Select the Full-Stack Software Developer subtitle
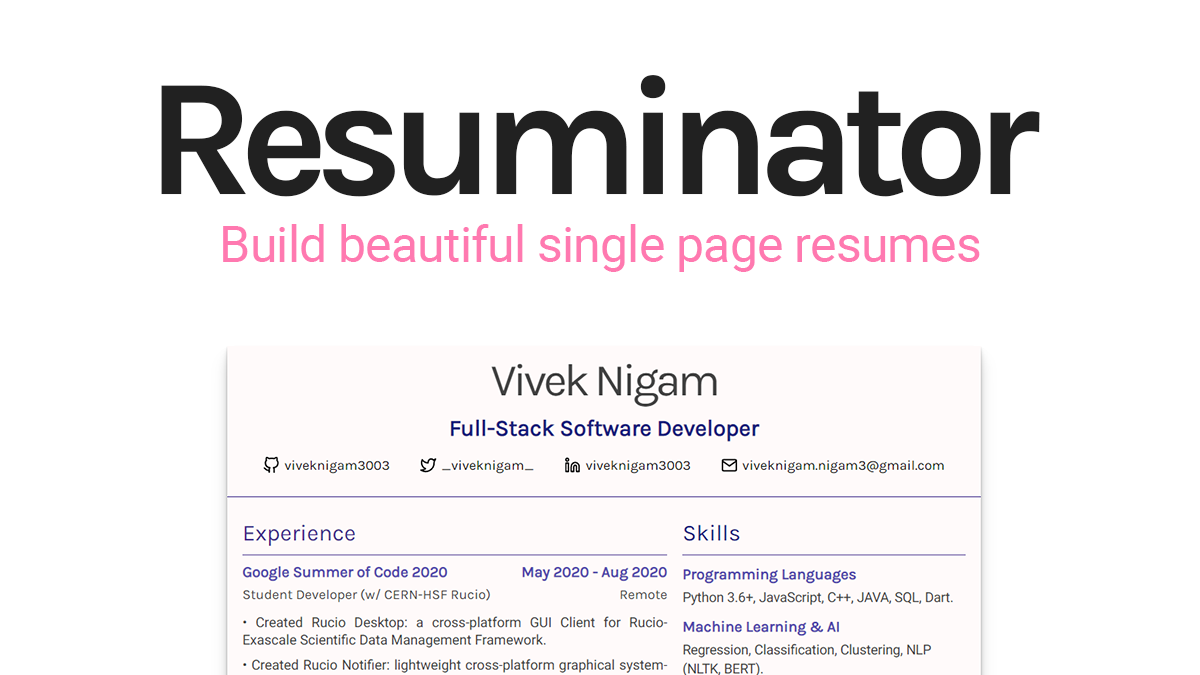The height and width of the screenshot is (675, 1200). coord(604,428)
